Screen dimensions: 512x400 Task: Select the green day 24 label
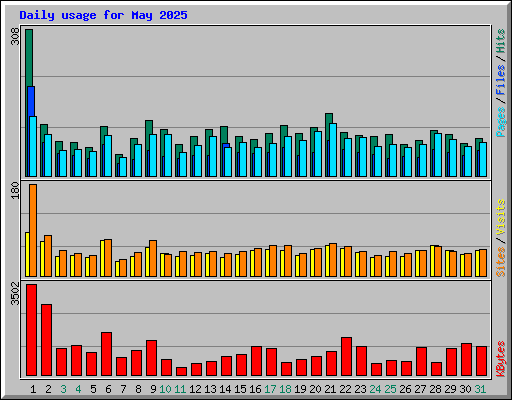pyautogui.click(x=375, y=389)
